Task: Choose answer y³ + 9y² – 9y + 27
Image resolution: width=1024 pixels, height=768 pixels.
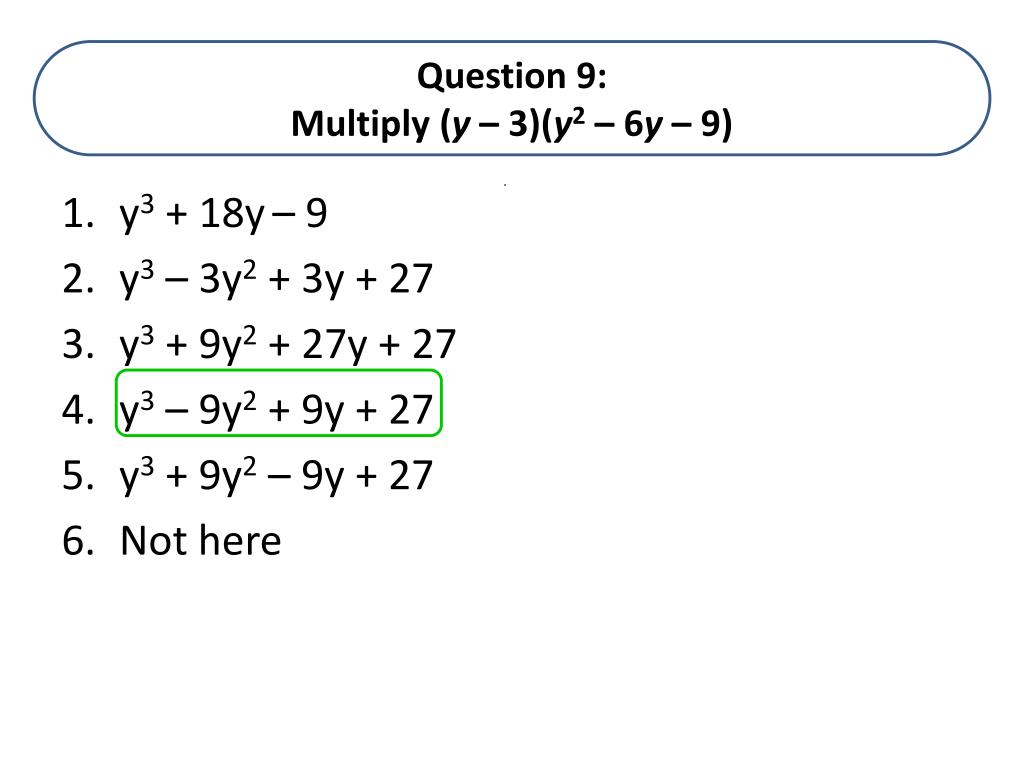Action: coord(276,475)
